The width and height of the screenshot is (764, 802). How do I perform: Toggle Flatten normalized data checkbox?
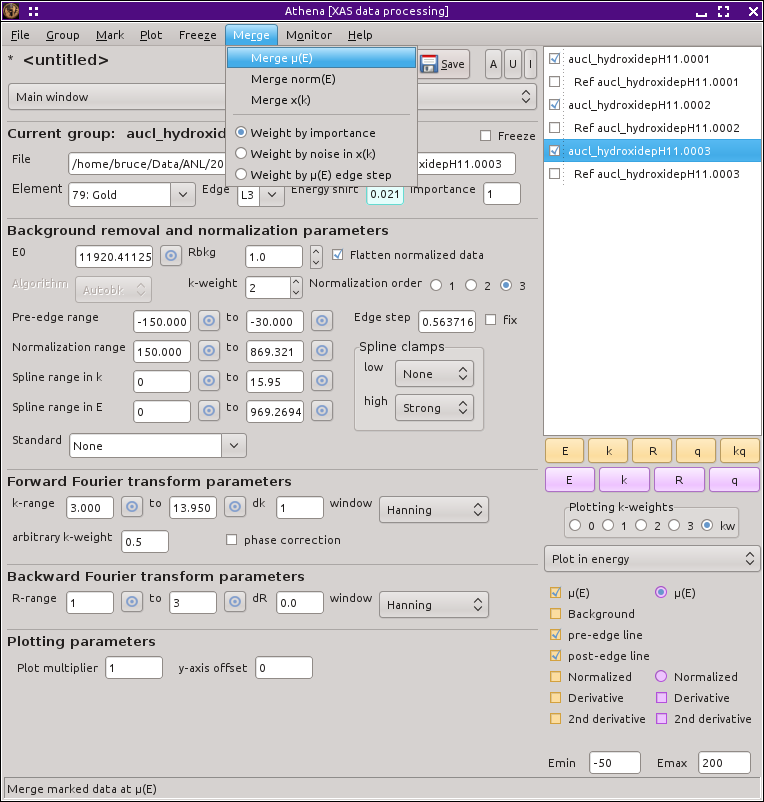[x=337, y=255]
